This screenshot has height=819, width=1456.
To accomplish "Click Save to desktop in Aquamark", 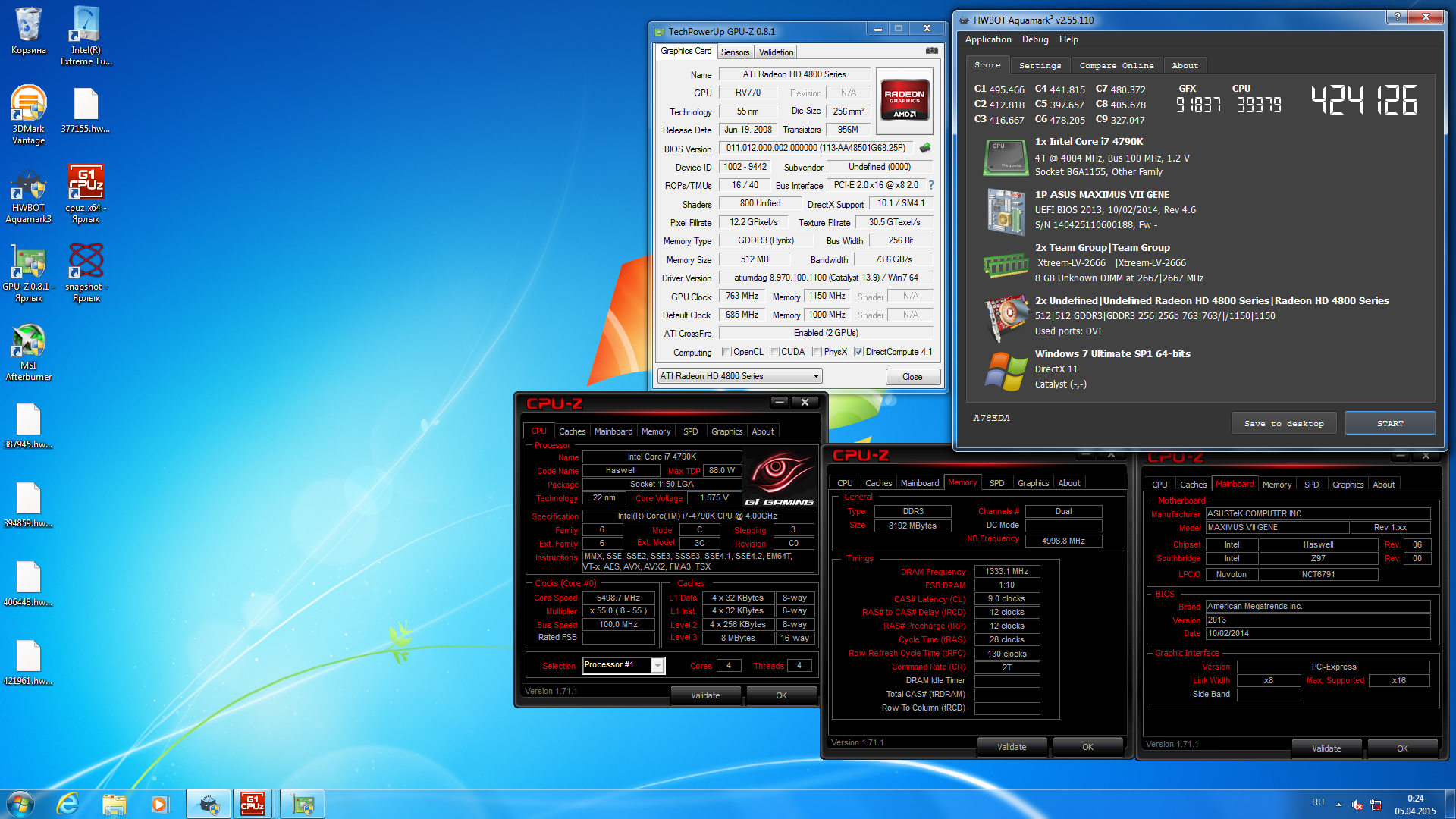I will coord(1283,423).
